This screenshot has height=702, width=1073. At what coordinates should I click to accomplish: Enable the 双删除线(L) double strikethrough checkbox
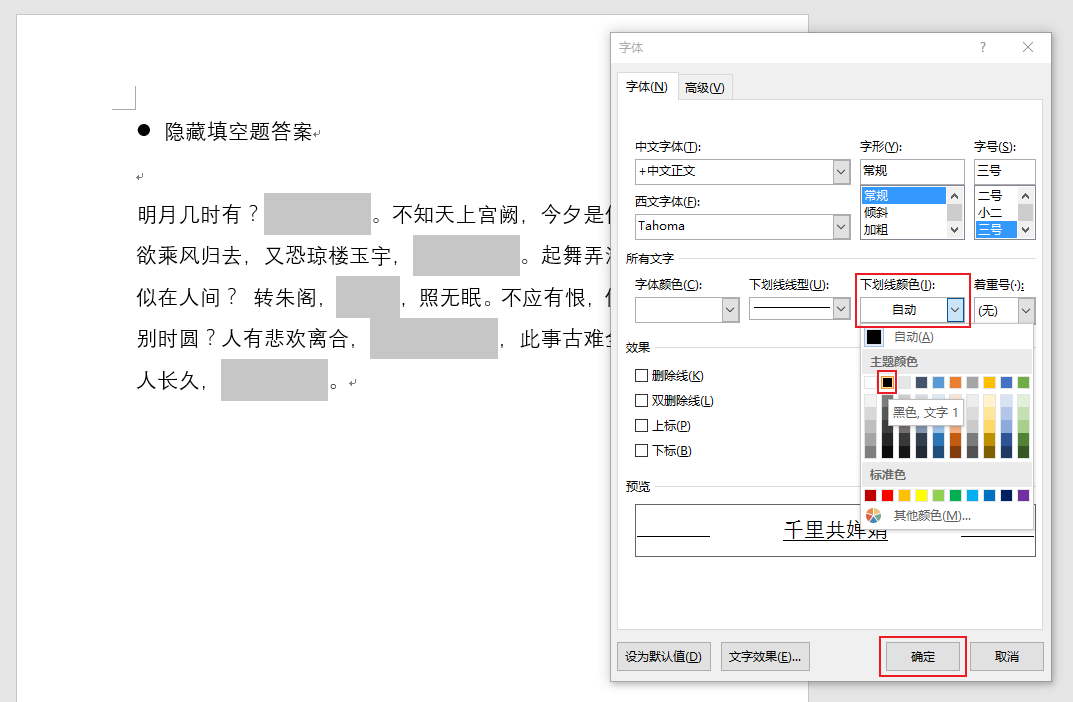pyautogui.click(x=641, y=400)
